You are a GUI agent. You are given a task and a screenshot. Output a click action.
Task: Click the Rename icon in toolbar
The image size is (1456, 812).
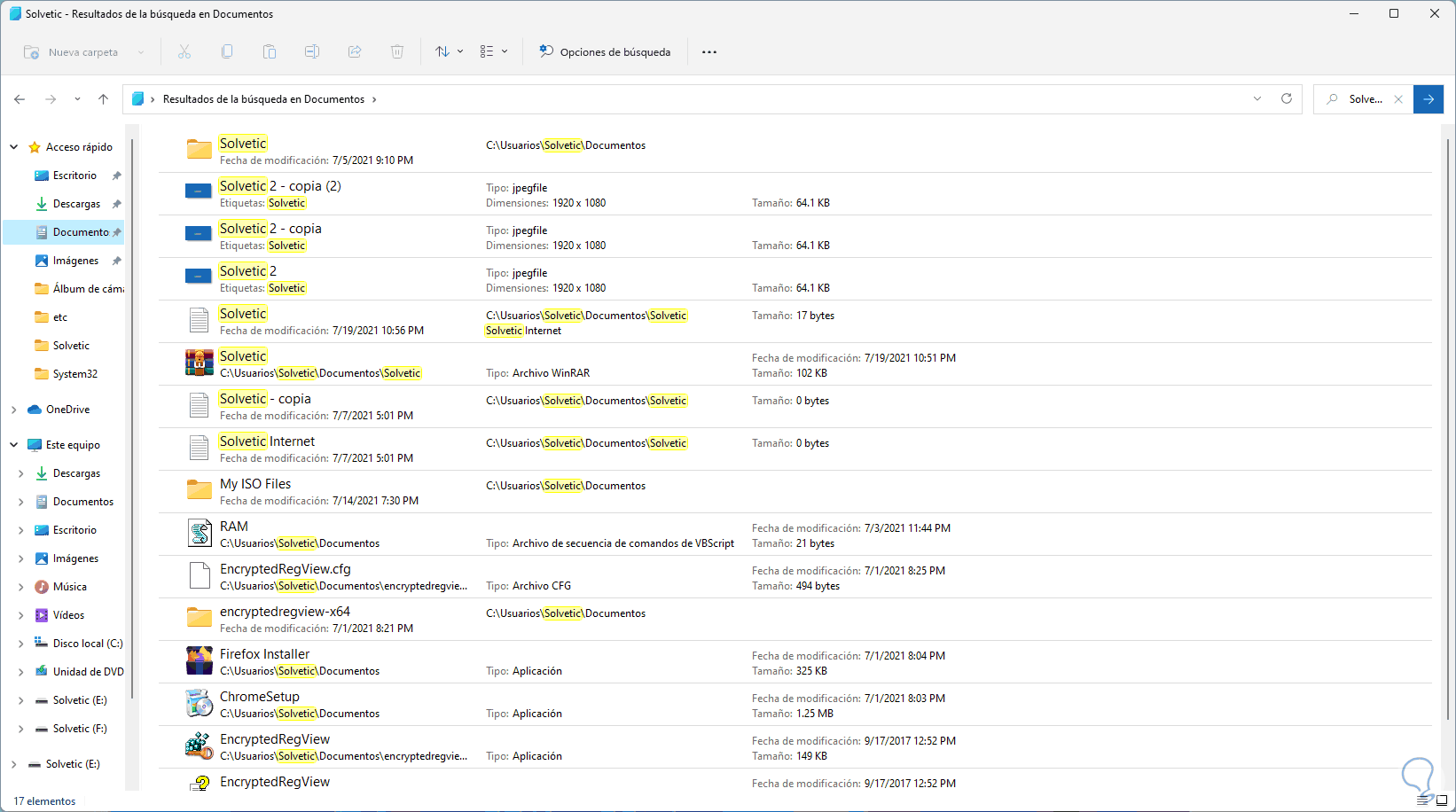pyautogui.click(x=312, y=52)
